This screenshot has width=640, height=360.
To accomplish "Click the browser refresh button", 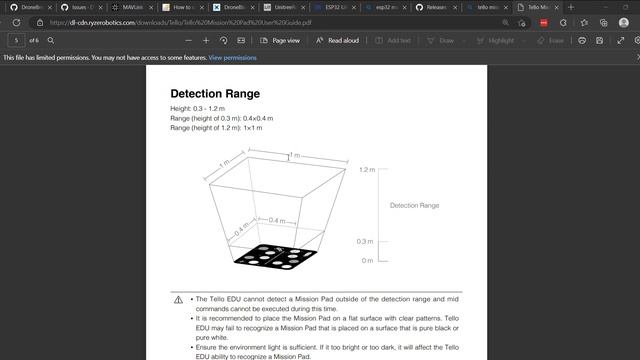I will pyautogui.click(x=16, y=23).
